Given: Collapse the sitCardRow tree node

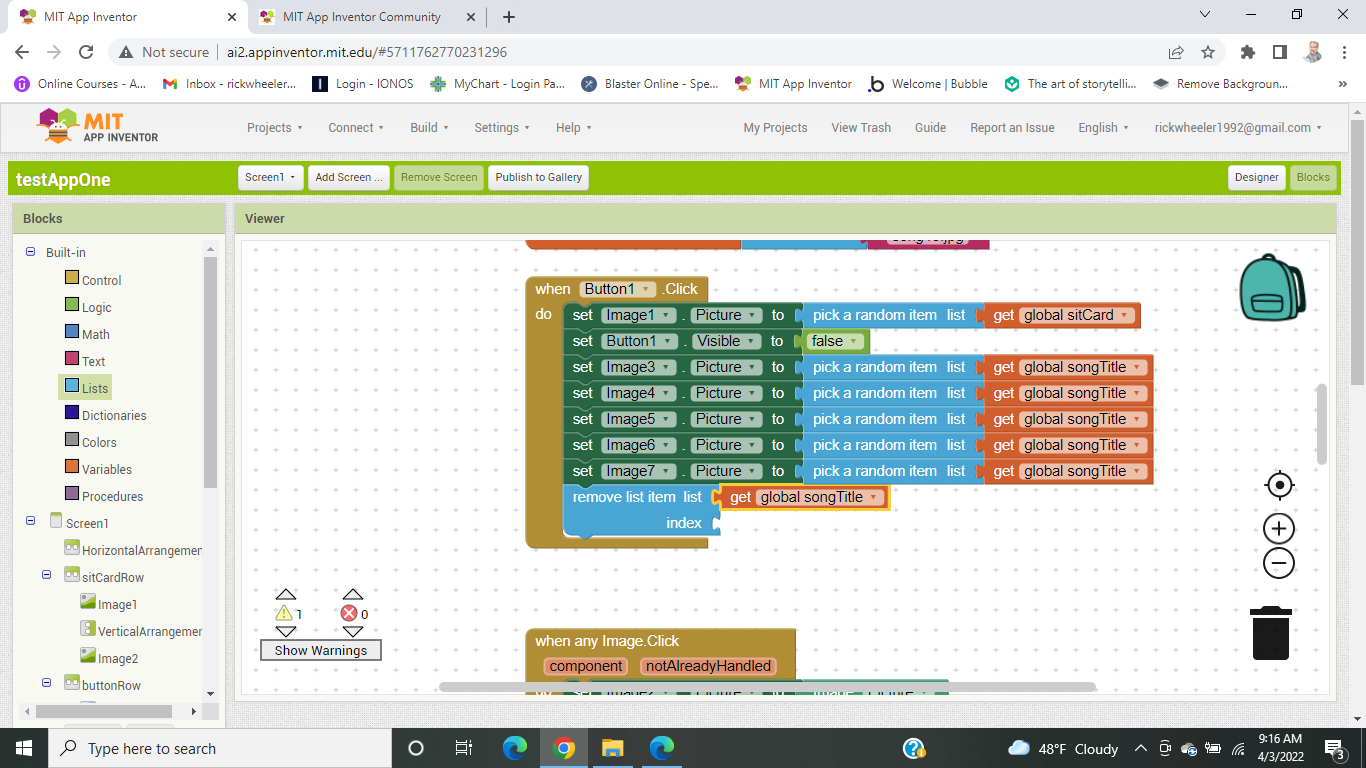Looking at the screenshot, I should pyautogui.click(x=46, y=575).
